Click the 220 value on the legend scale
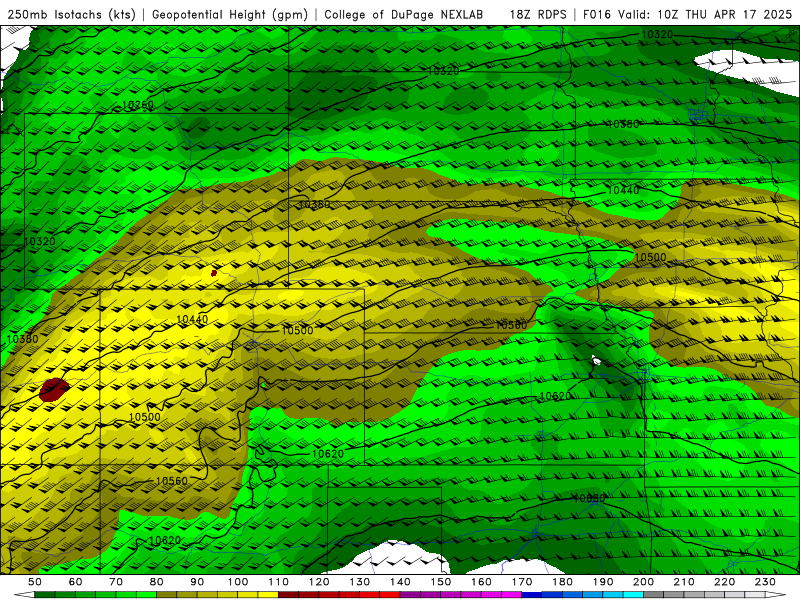 click(x=724, y=582)
